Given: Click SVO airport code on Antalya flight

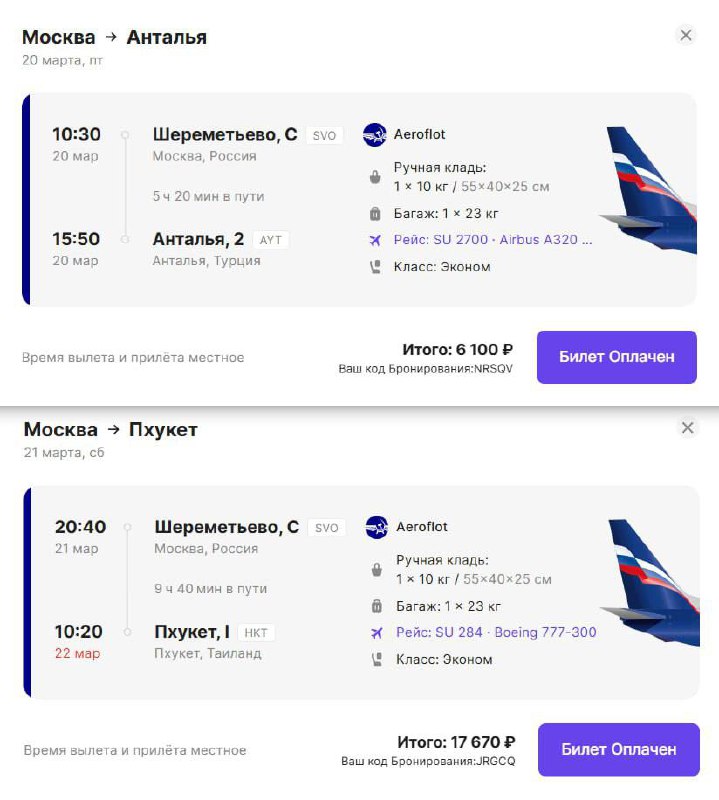Looking at the screenshot, I should click(324, 135).
